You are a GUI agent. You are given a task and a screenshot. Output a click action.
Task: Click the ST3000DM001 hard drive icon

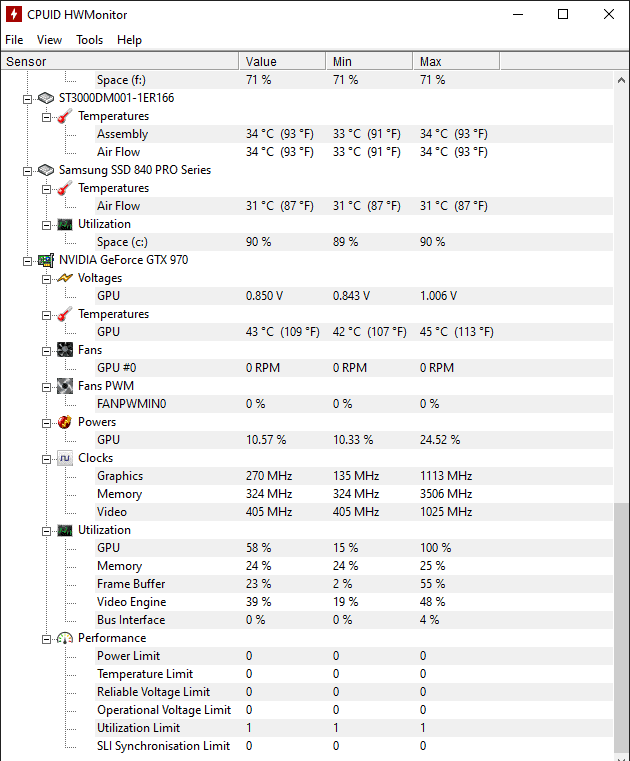pyautogui.click(x=46, y=98)
